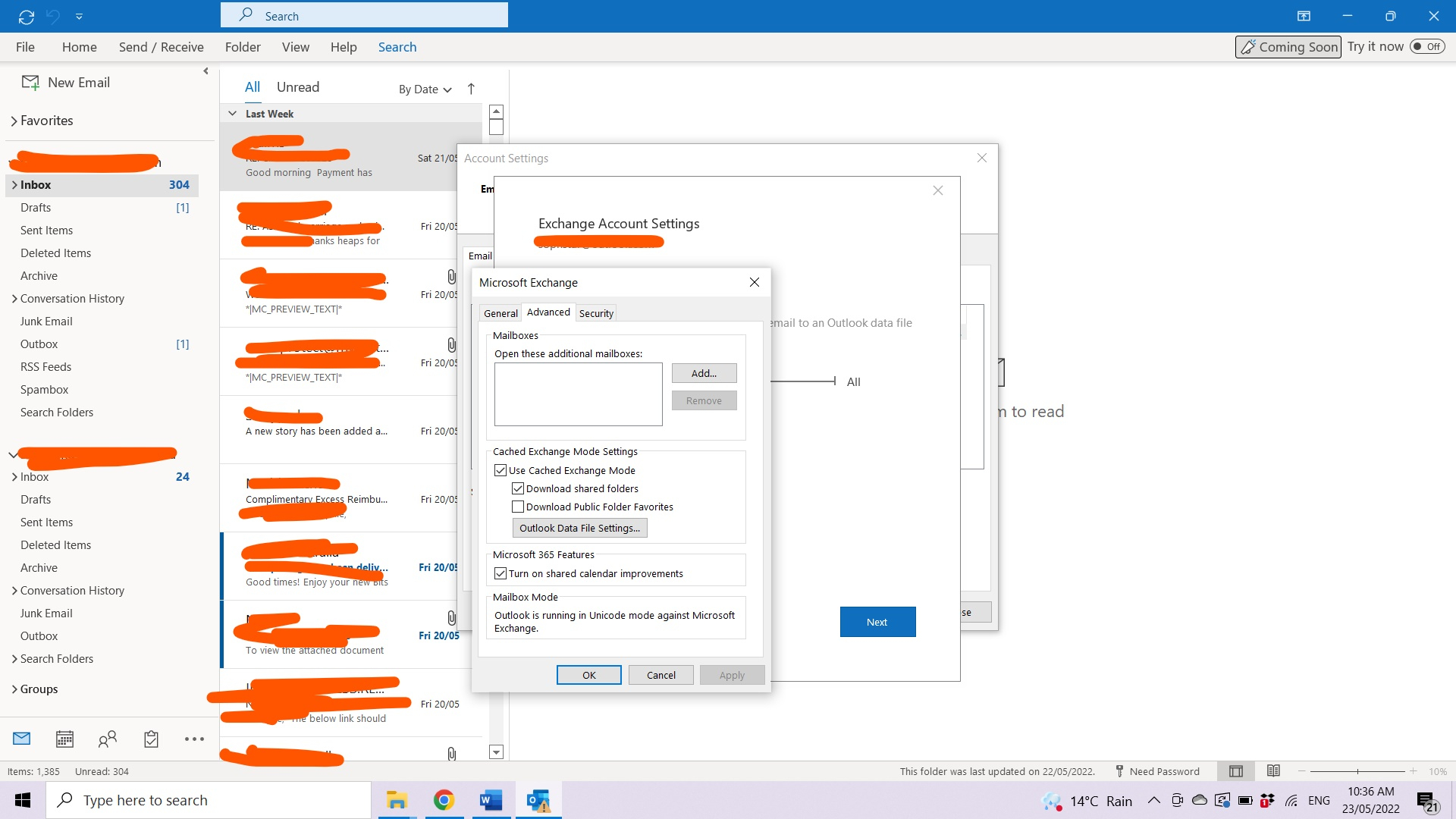The width and height of the screenshot is (1456, 819).
Task: Click Next in Exchange Account Settings
Action: [877, 622]
